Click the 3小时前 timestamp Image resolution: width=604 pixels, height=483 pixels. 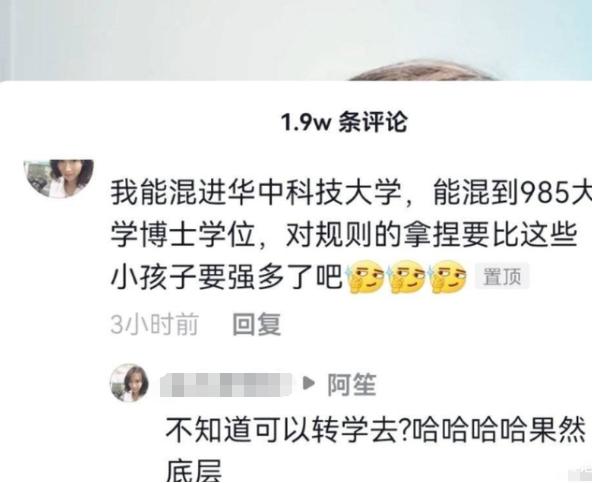tap(155, 324)
